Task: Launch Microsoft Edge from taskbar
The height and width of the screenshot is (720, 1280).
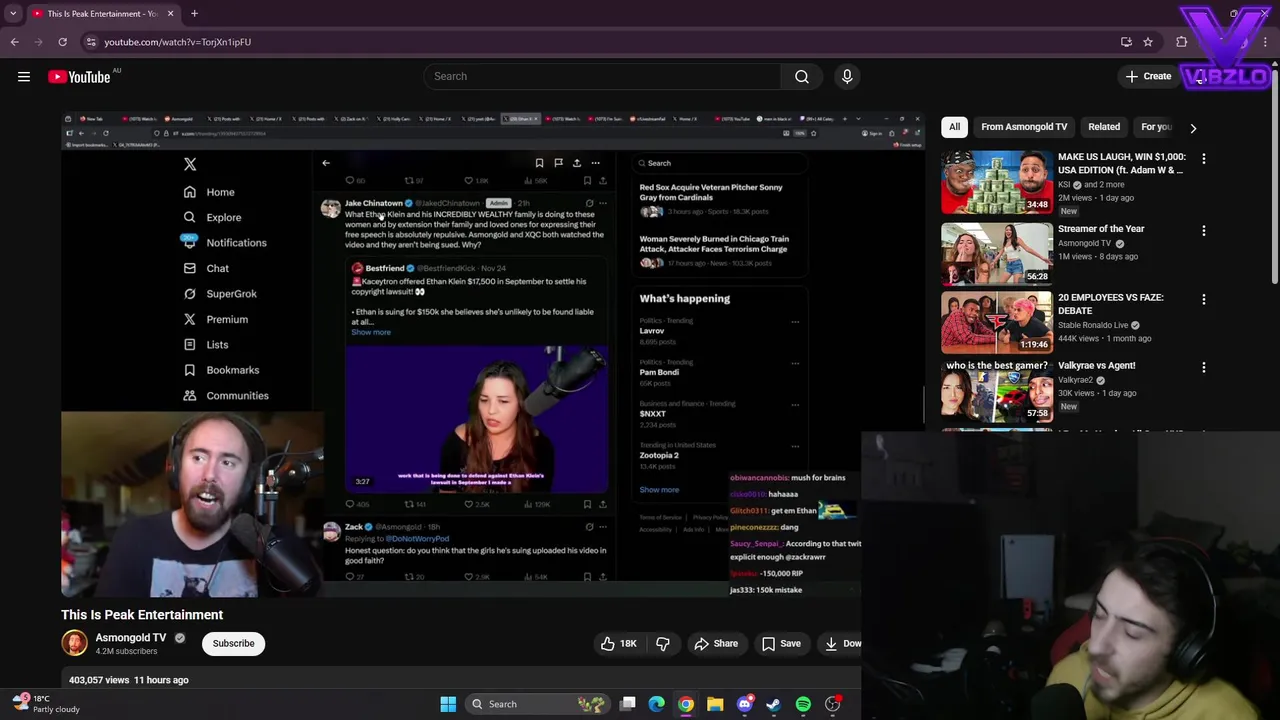Action: pos(657,704)
